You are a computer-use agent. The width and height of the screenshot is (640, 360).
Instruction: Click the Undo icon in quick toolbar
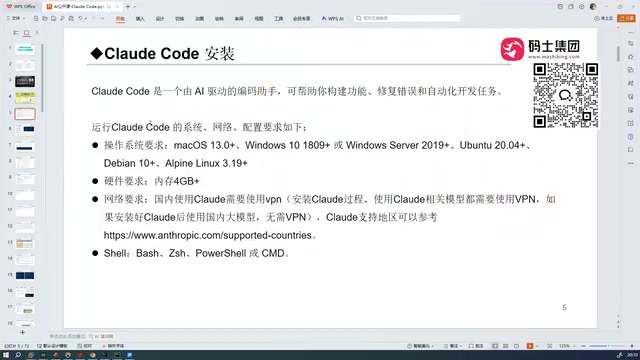pyautogui.click(x=80, y=18)
